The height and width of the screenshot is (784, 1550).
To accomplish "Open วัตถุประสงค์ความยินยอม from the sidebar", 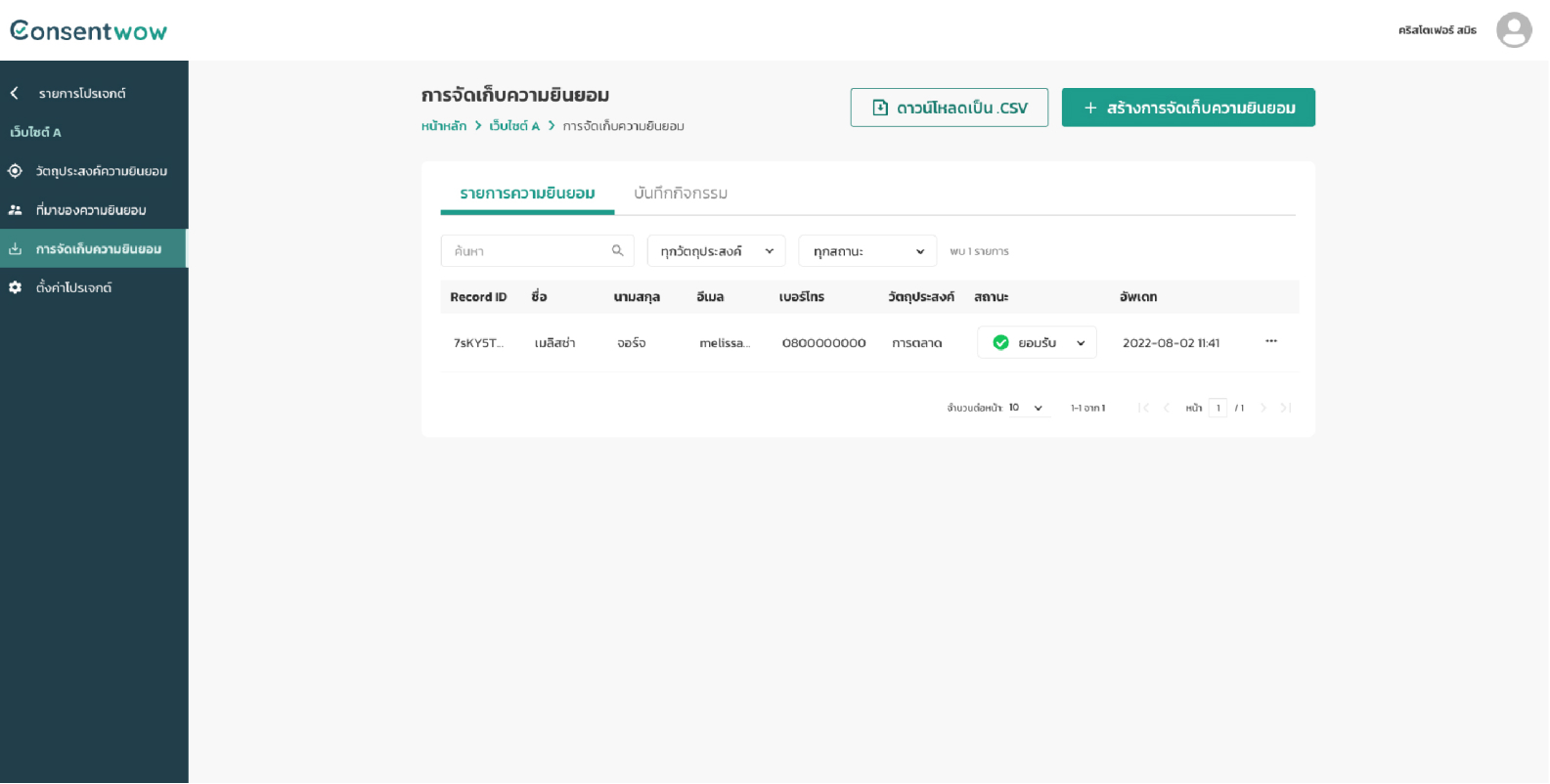I will (x=101, y=171).
